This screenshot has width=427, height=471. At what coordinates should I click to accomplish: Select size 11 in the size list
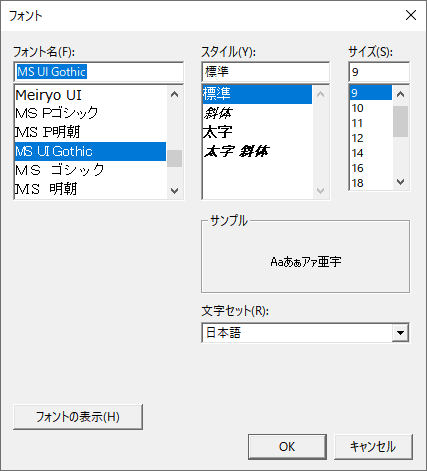pos(371,123)
